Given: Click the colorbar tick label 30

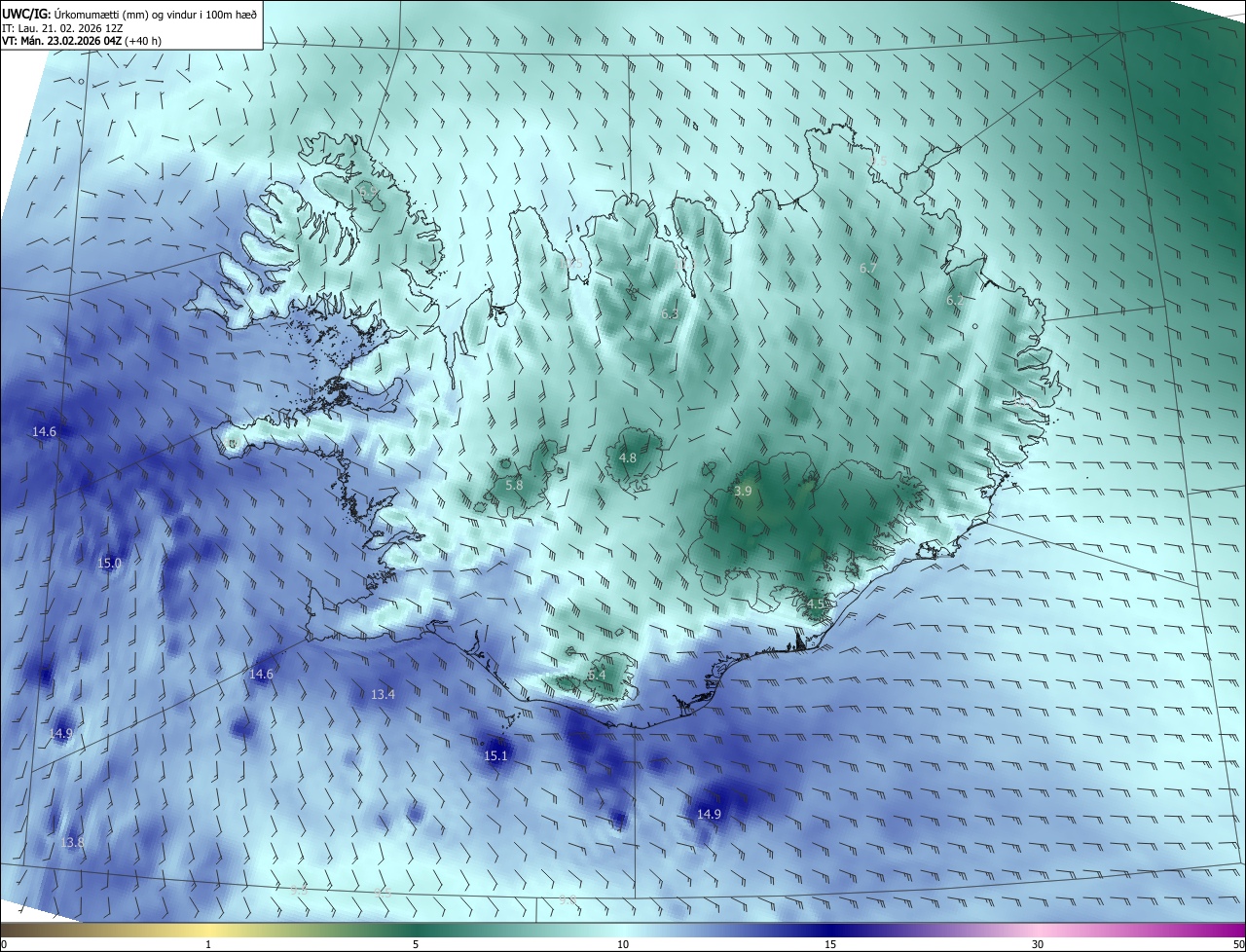Looking at the screenshot, I should point(1038,945).
